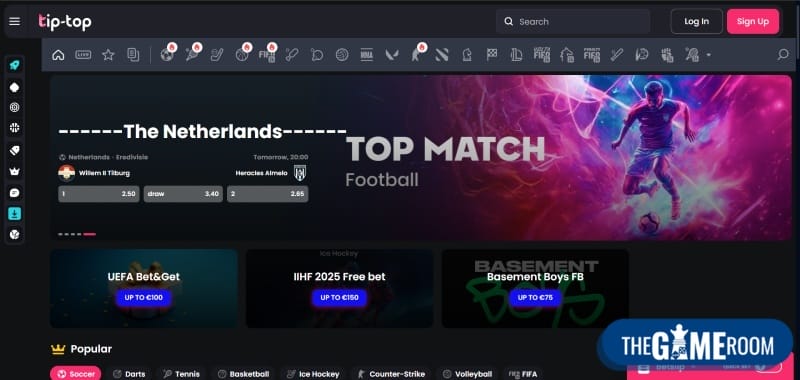
Task: Bet on Willem II odds 2.50
Action: point(98,194)
